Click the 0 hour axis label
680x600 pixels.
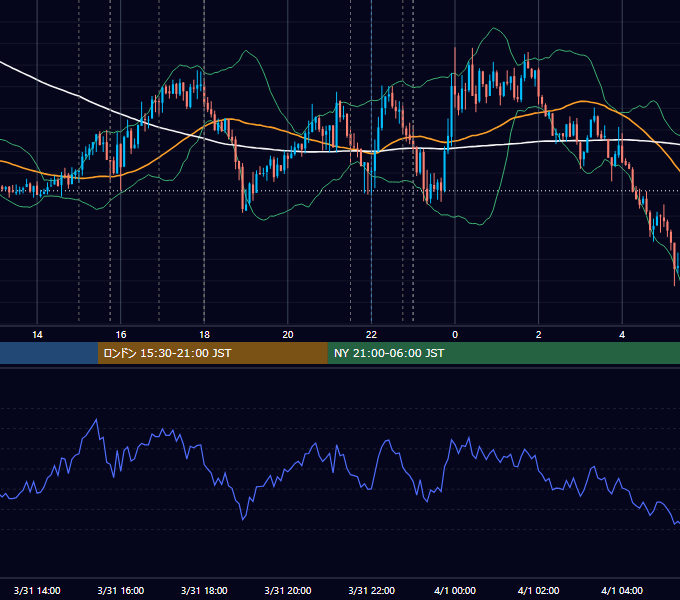(x=455, y=335)
